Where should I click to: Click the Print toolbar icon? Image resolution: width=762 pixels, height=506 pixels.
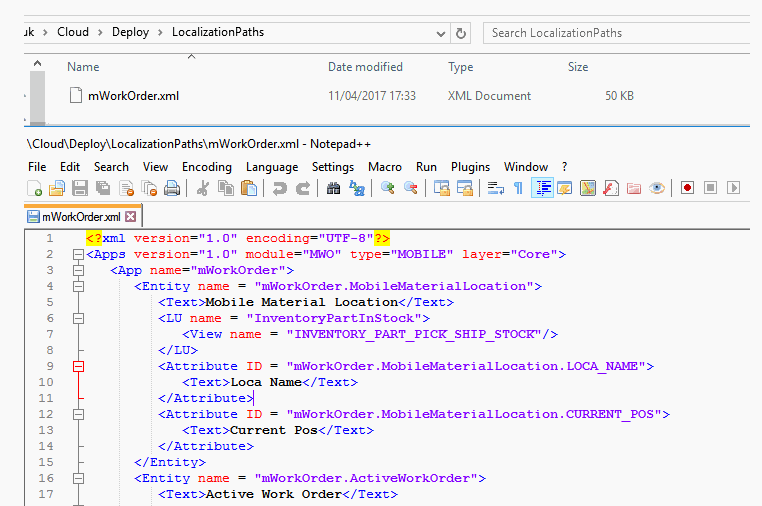(172, 188)
